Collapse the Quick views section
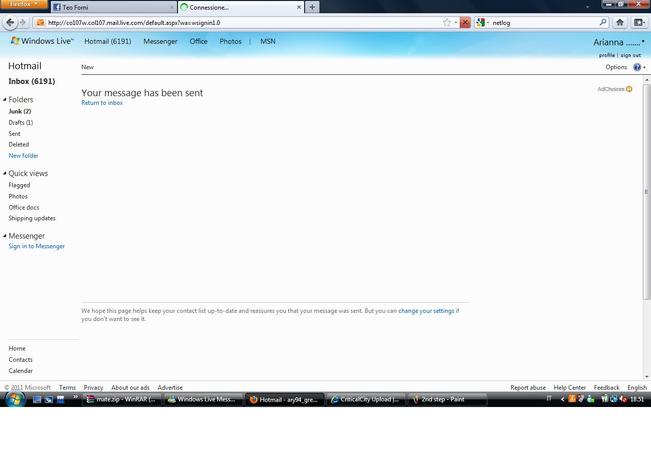 click(5, 173)
